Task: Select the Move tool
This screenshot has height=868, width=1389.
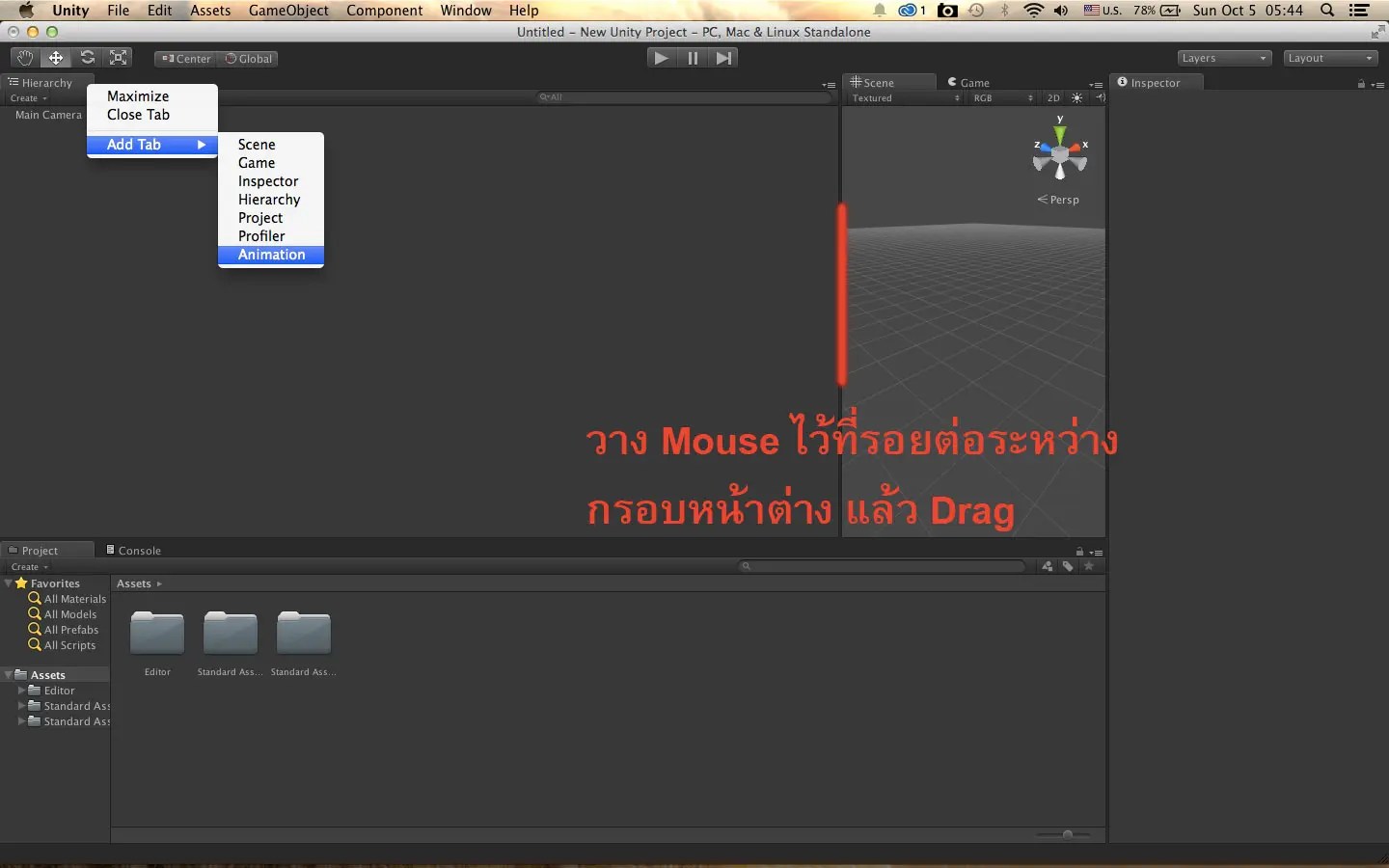Action: 55,58
